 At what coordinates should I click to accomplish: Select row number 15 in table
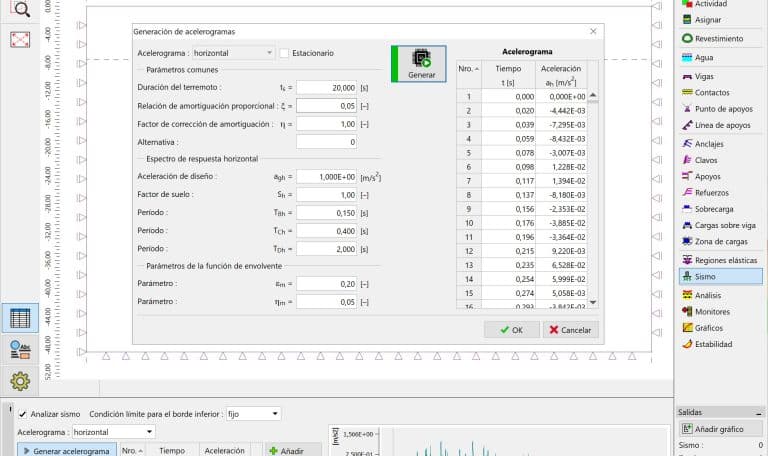pyautogui.click(x=469, y=293)
